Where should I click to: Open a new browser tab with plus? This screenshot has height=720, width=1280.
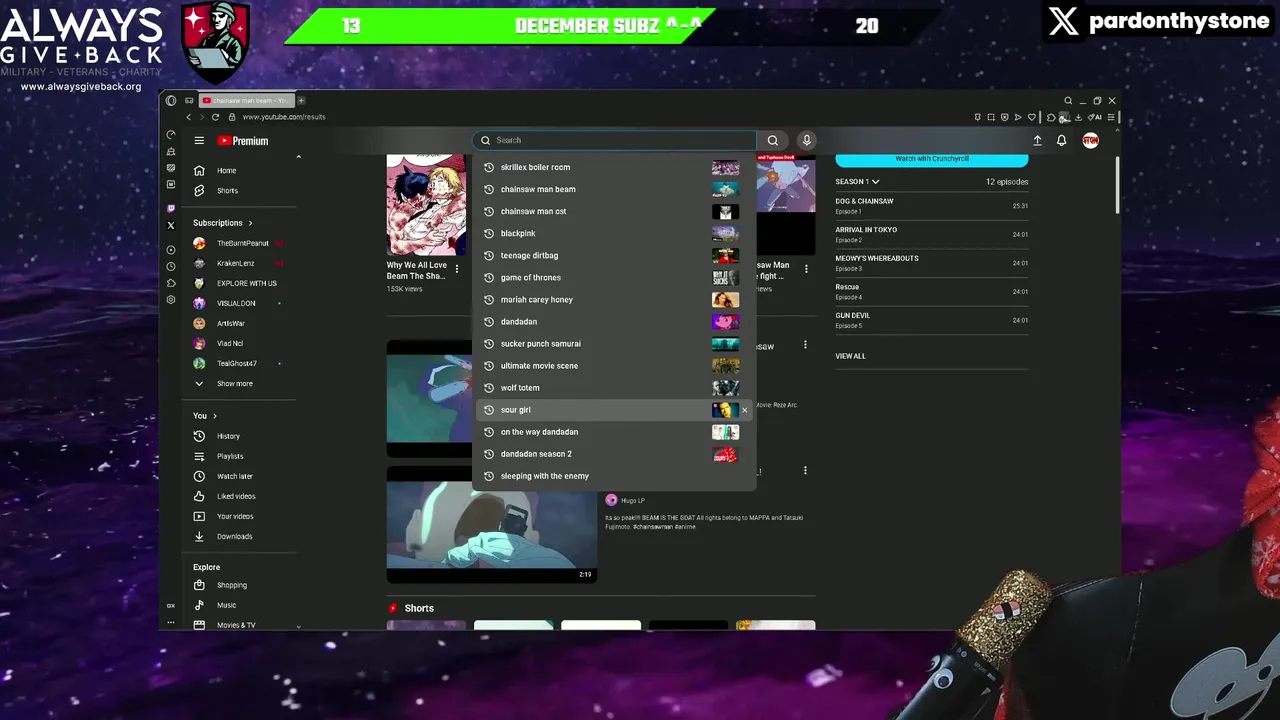[301, 100]
